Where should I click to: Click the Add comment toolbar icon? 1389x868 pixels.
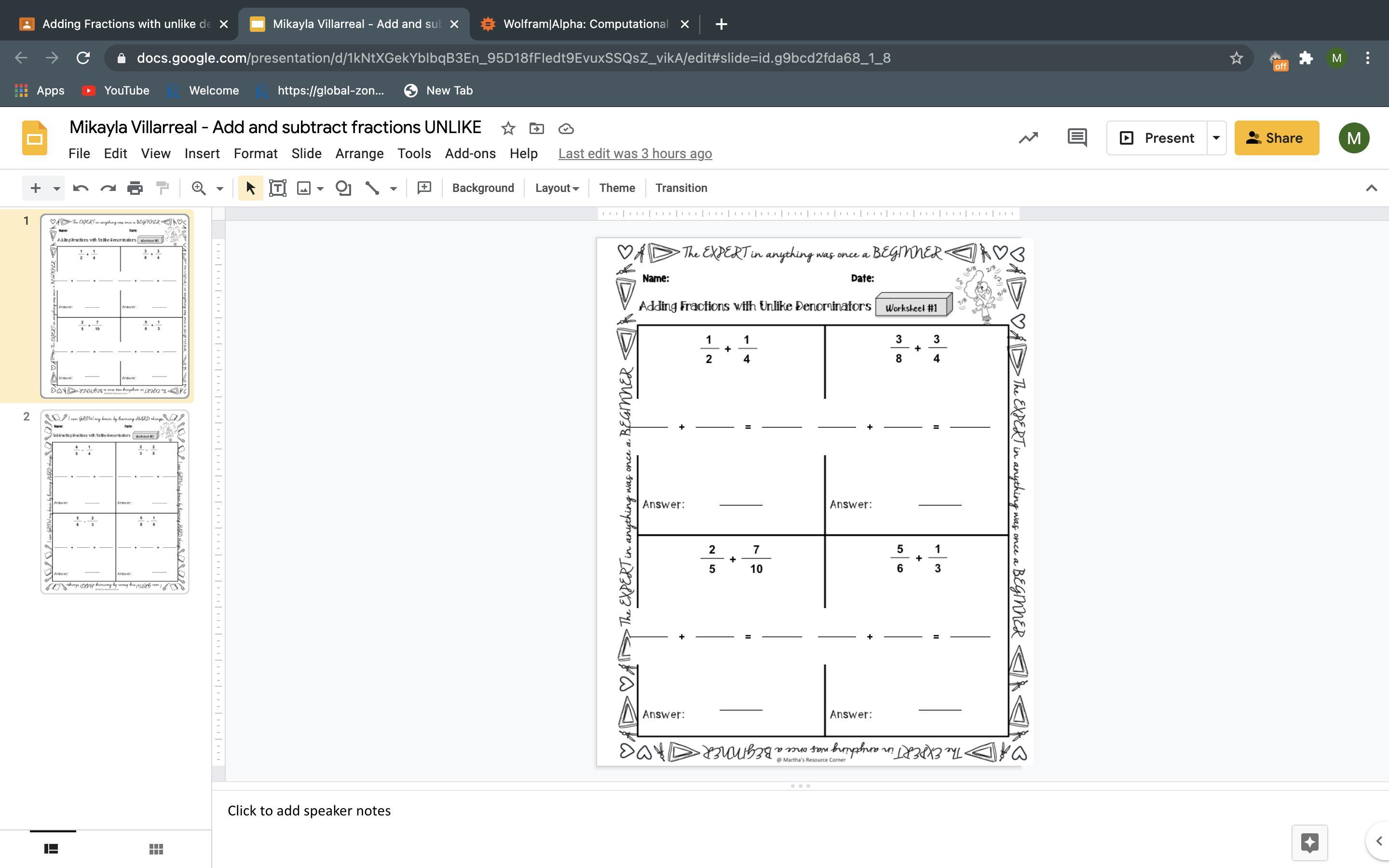pos(424,188)
